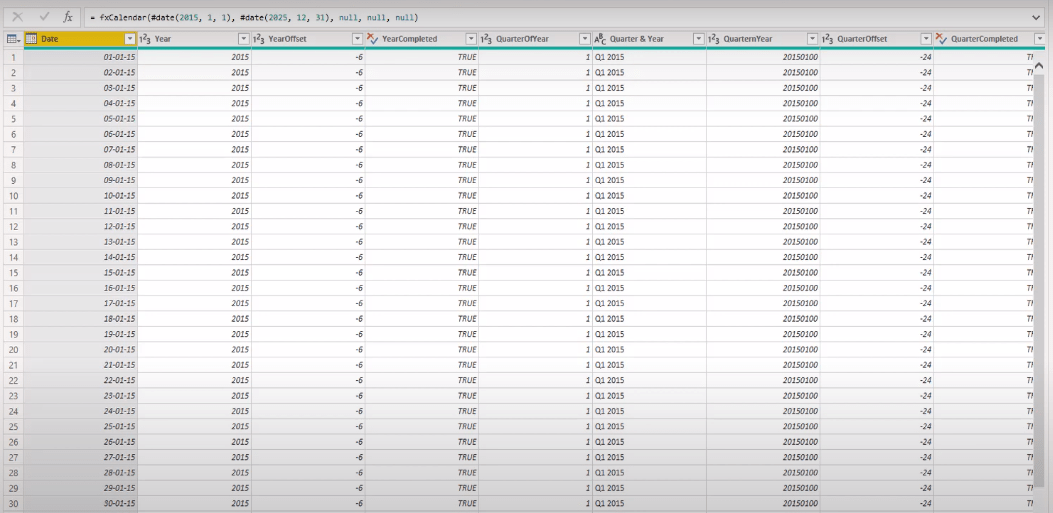Click the YearCompleted TRUE cell in row 28
Screen dimensions: 1053x513
pos(422,473)
